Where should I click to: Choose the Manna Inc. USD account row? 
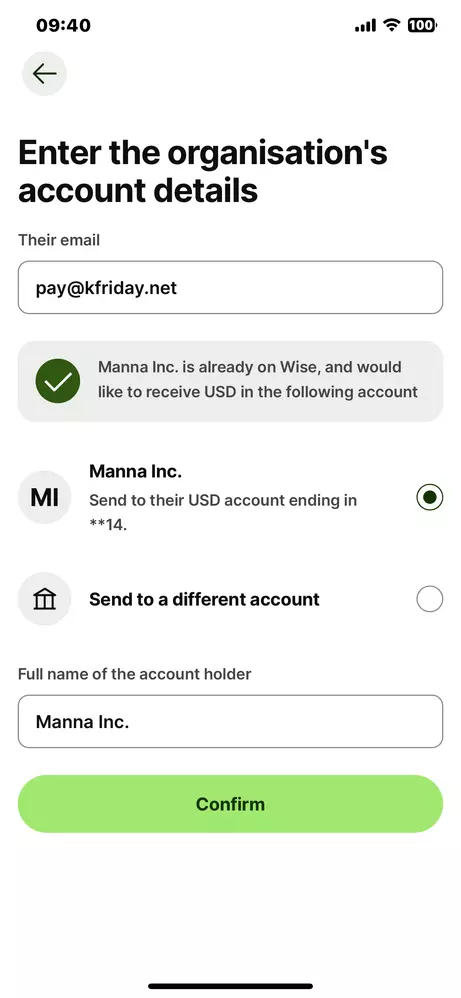tap(230, 497)
